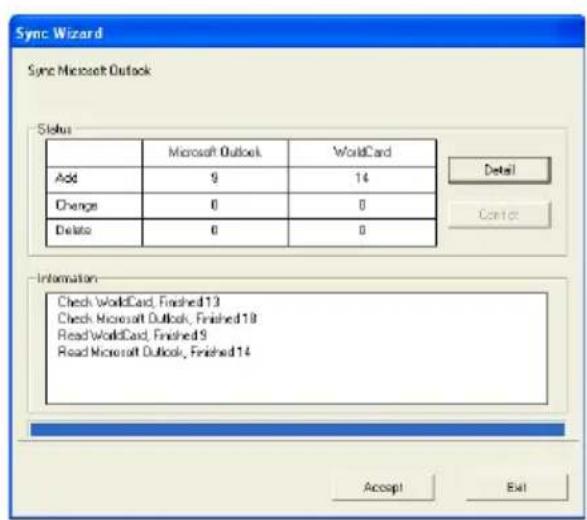Click the Add count under Microsoft Outlook
The height and width of the screenshot is (520, 587).
214,178
